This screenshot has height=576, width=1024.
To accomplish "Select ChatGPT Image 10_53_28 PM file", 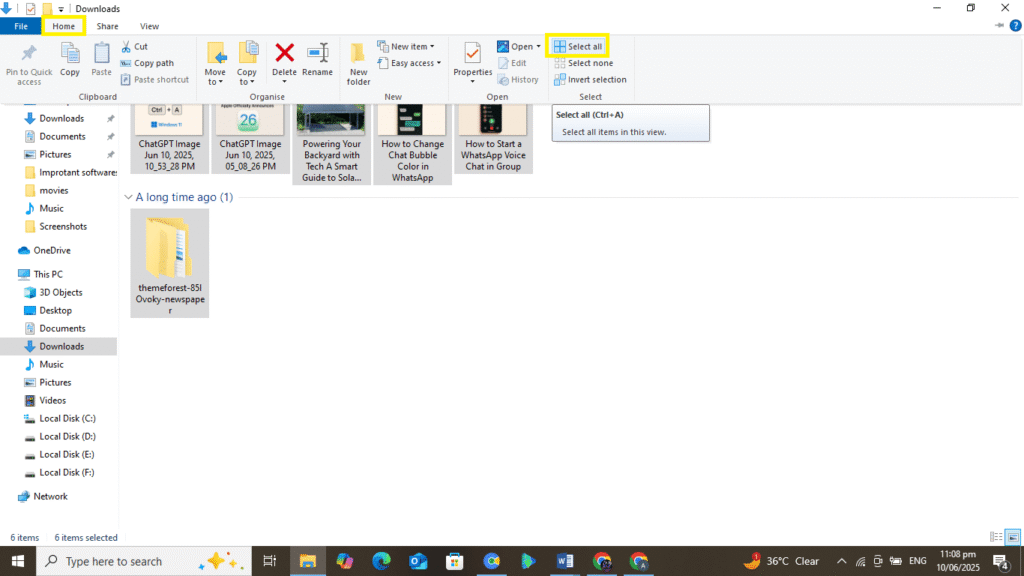I will (170, 138).
